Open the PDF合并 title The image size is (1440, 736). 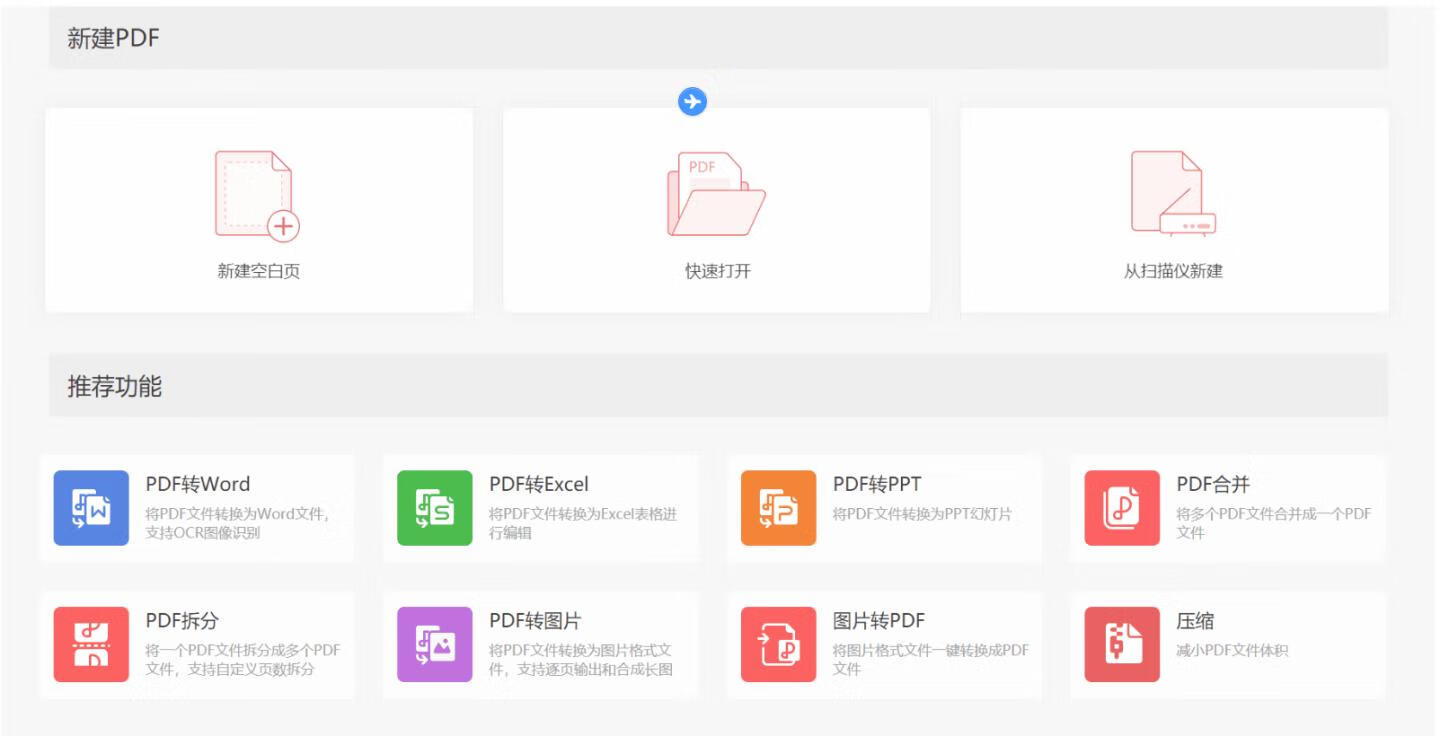1213,484
